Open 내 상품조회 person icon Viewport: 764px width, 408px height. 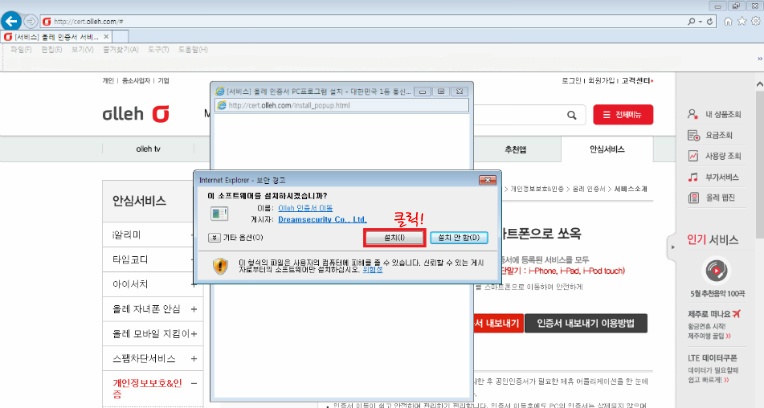(x=692, y=114)
